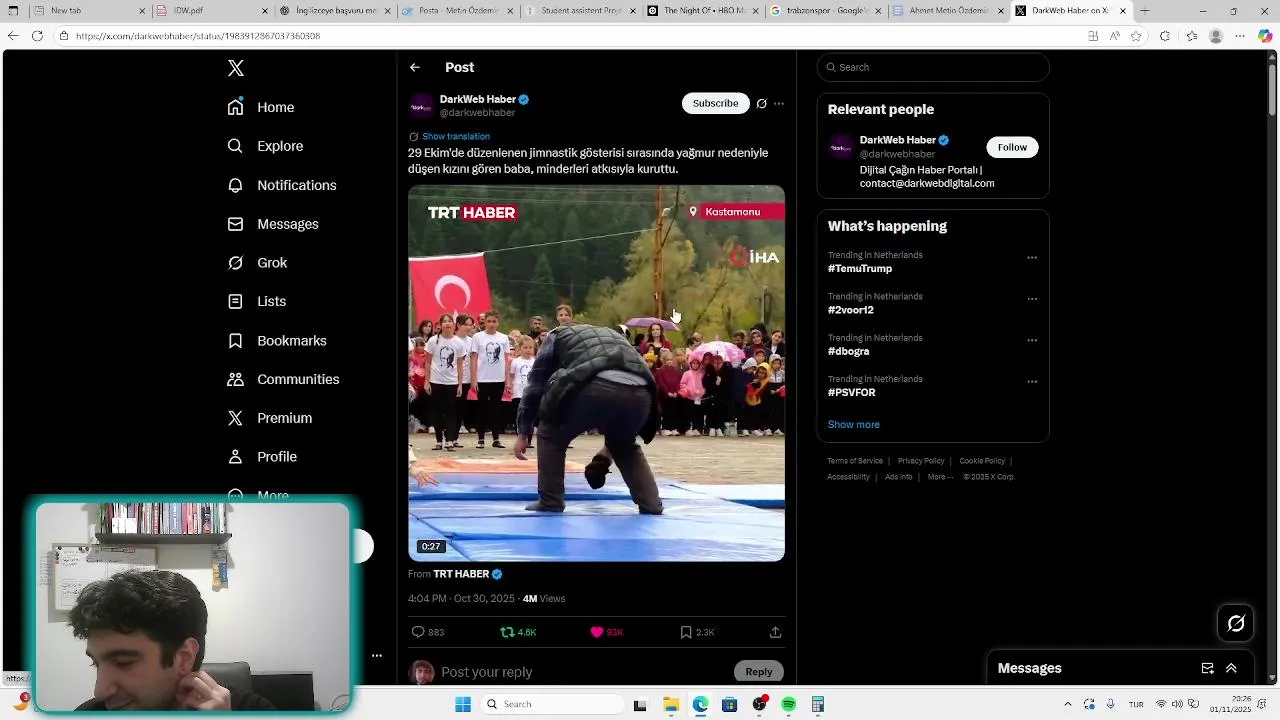This screenshot has width=1280, height=720.
Task: Open Spotify from the taskbar
Action: 788,704
